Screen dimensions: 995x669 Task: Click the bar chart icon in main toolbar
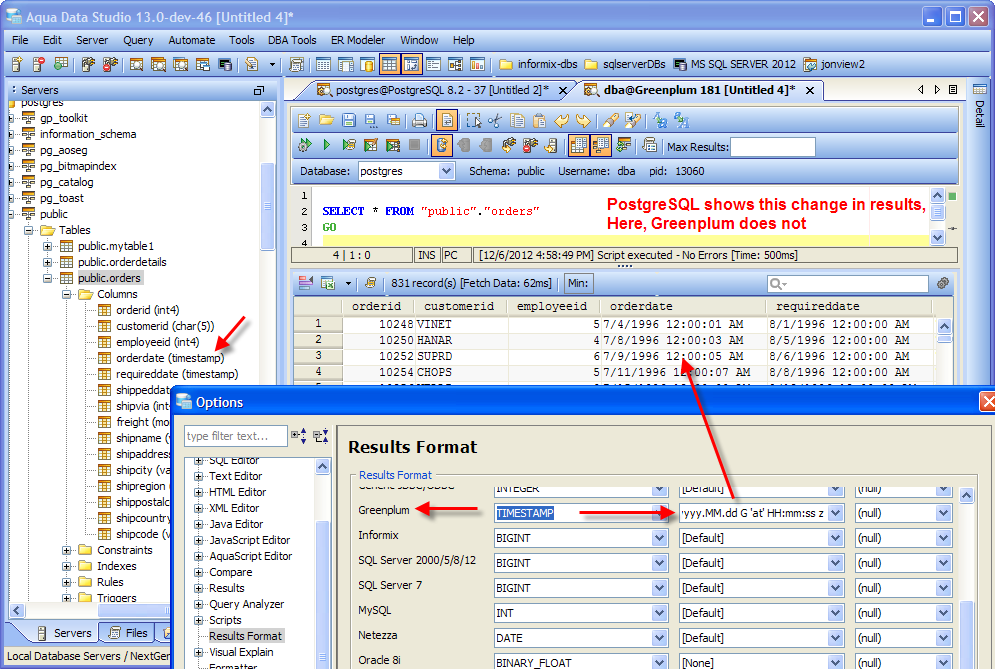click(x=477, y=64)
